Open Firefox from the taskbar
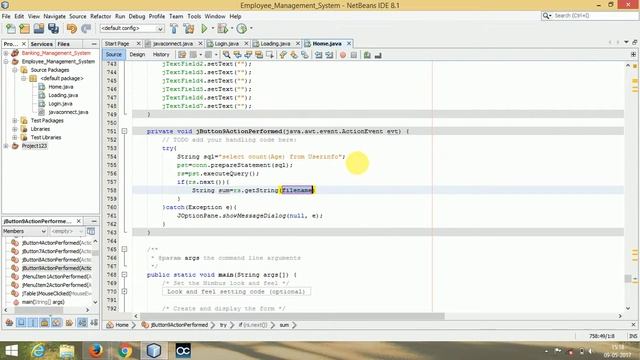640x360 pixels. [x=96, y=351]
